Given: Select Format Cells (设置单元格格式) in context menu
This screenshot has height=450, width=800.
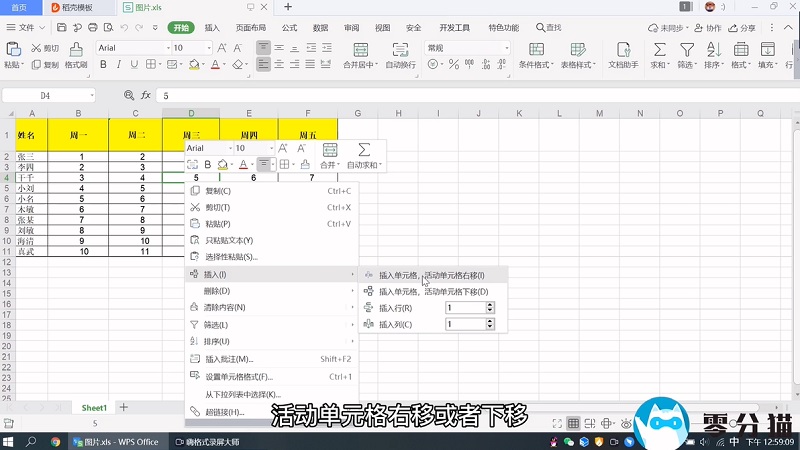Looking at the screenshot, I should 239,377.
